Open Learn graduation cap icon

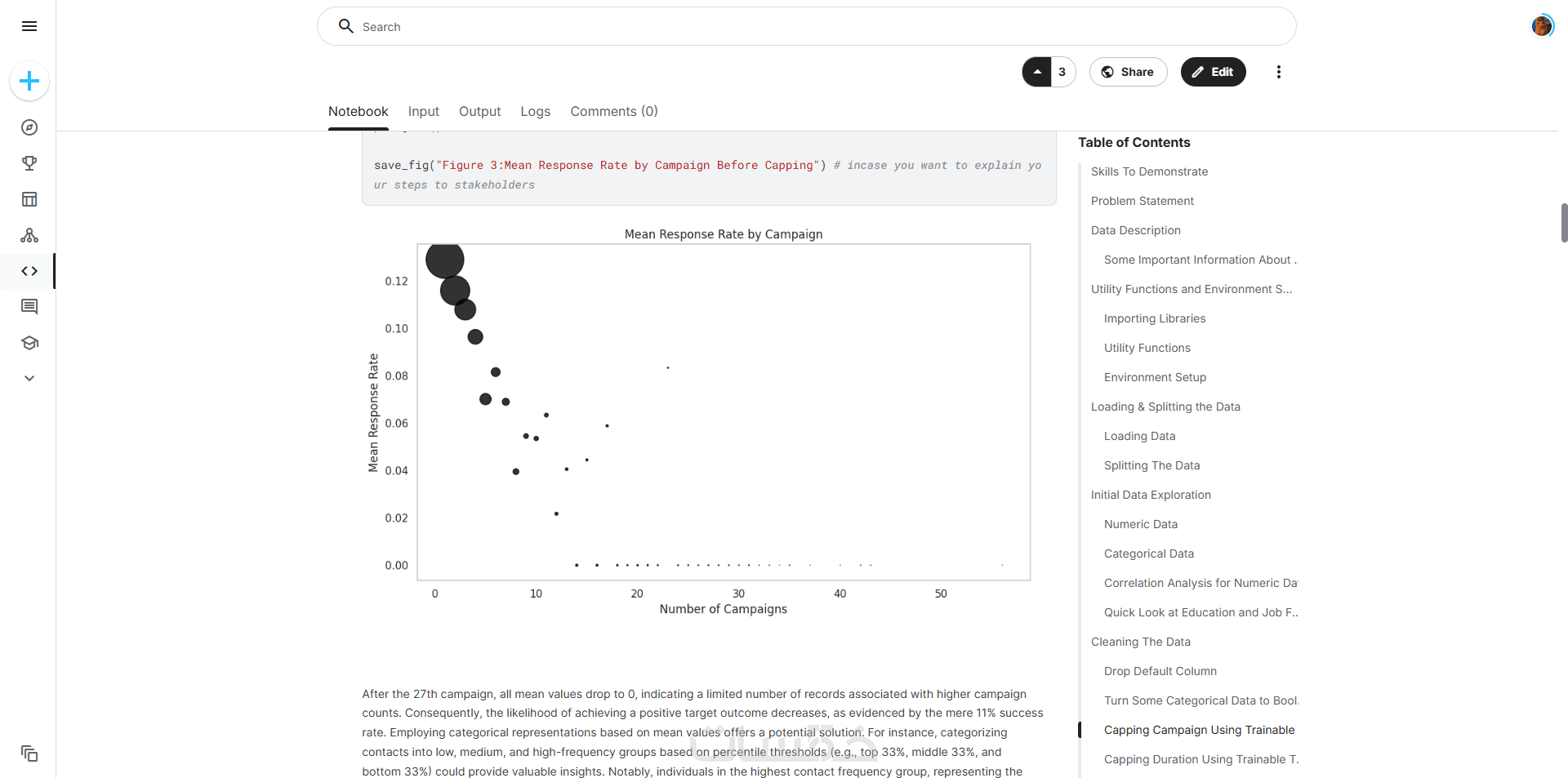[x=29, y=343]
